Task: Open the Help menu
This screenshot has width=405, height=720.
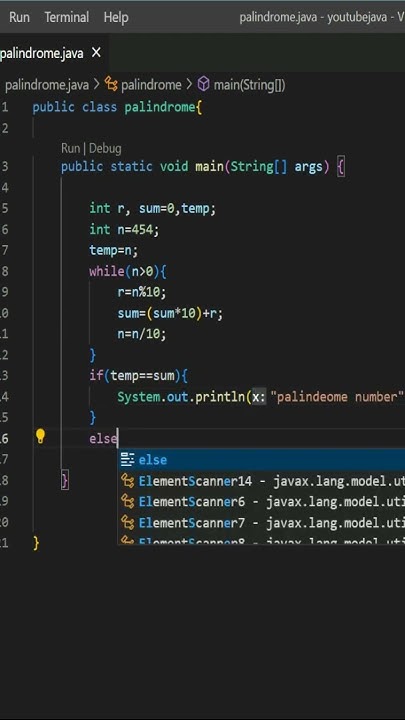Action: point(116,17)
